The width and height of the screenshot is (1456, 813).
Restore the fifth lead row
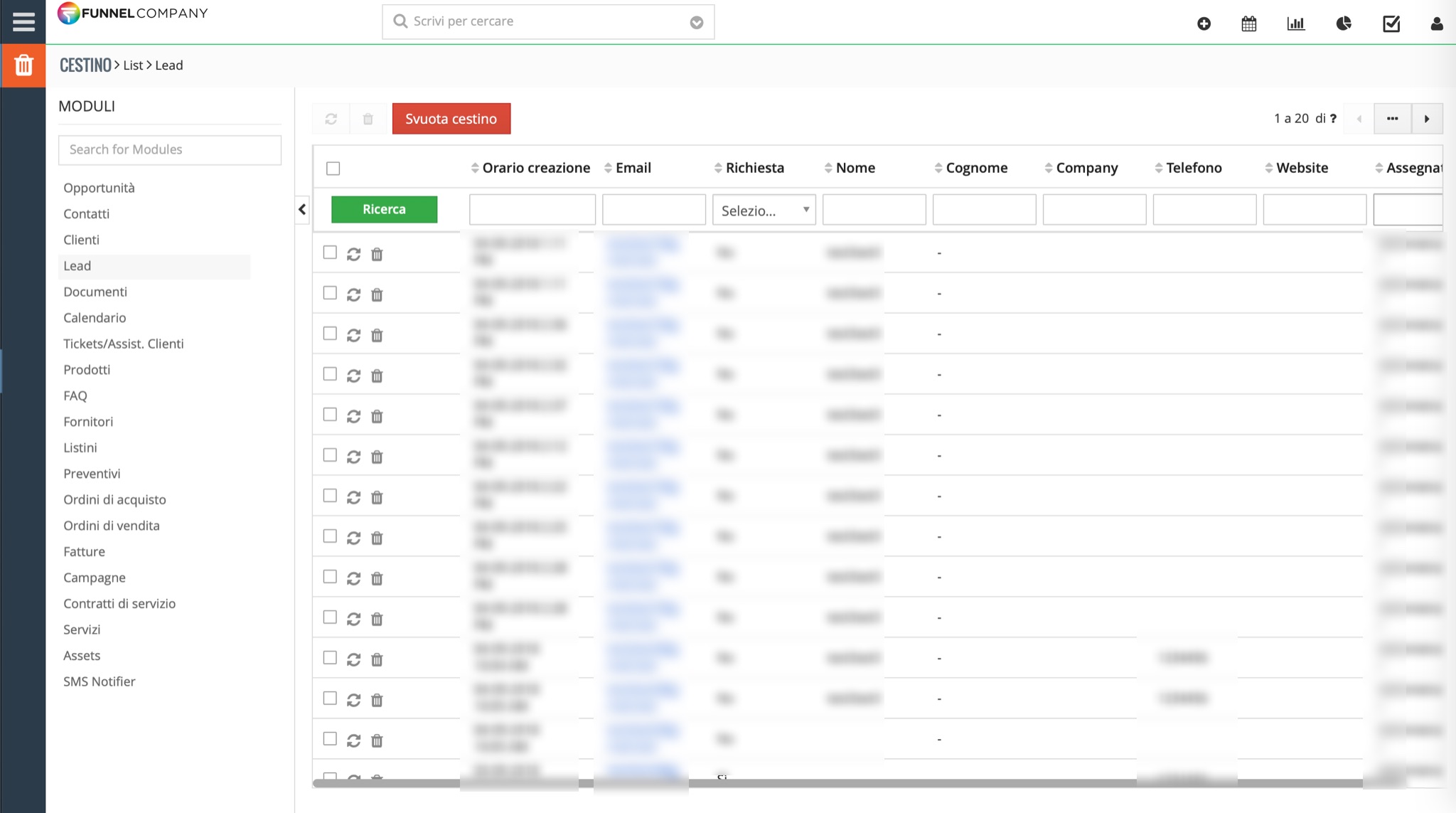click(x=353, y=416)
